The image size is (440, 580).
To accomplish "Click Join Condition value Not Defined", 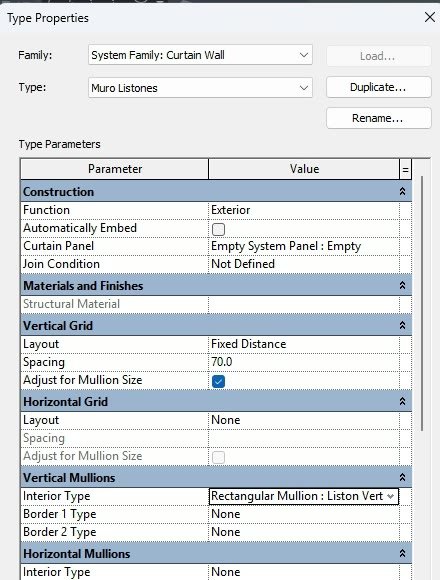I will coord(304,264).
